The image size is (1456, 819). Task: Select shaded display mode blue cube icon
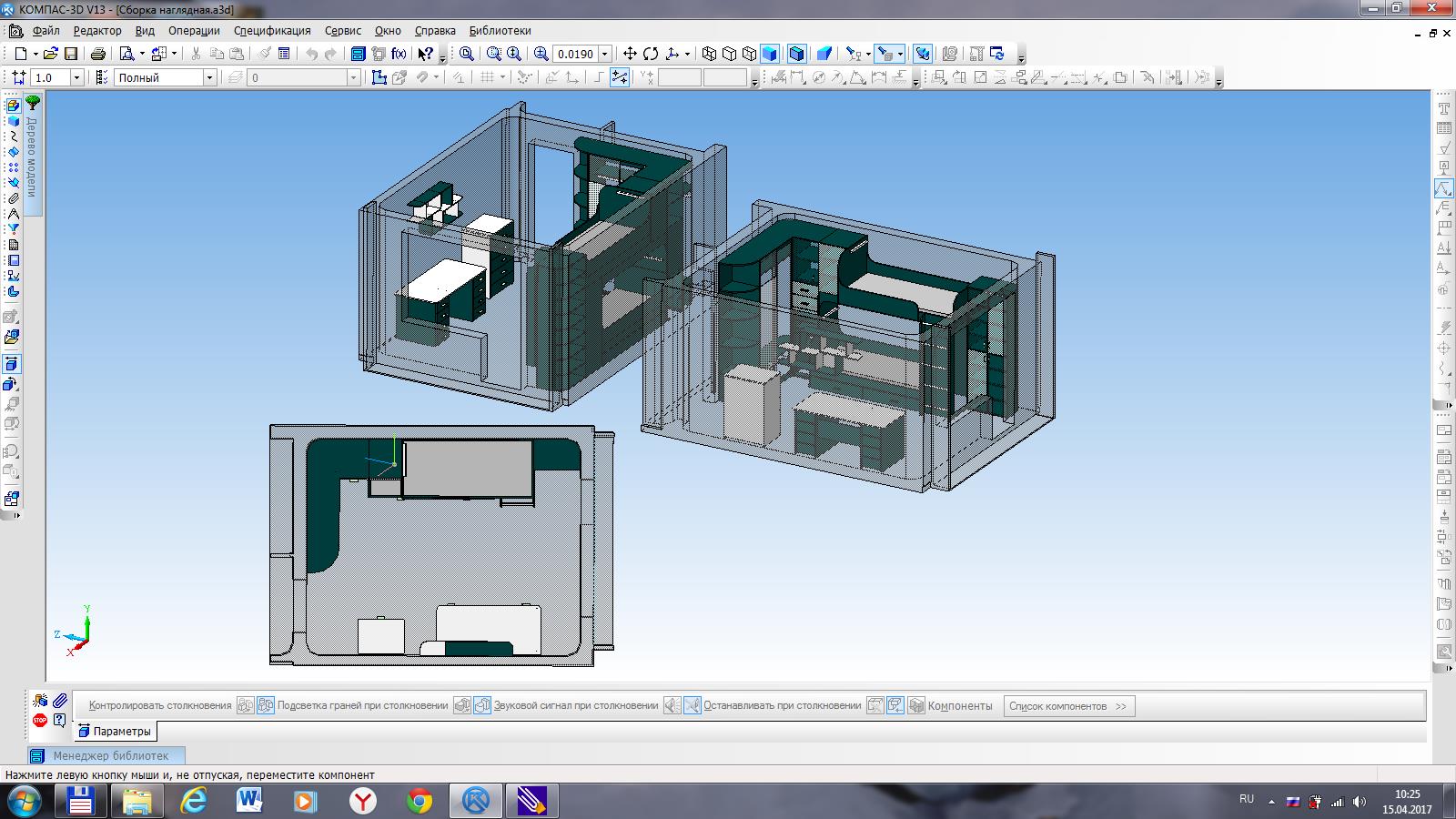coord(769,54)
